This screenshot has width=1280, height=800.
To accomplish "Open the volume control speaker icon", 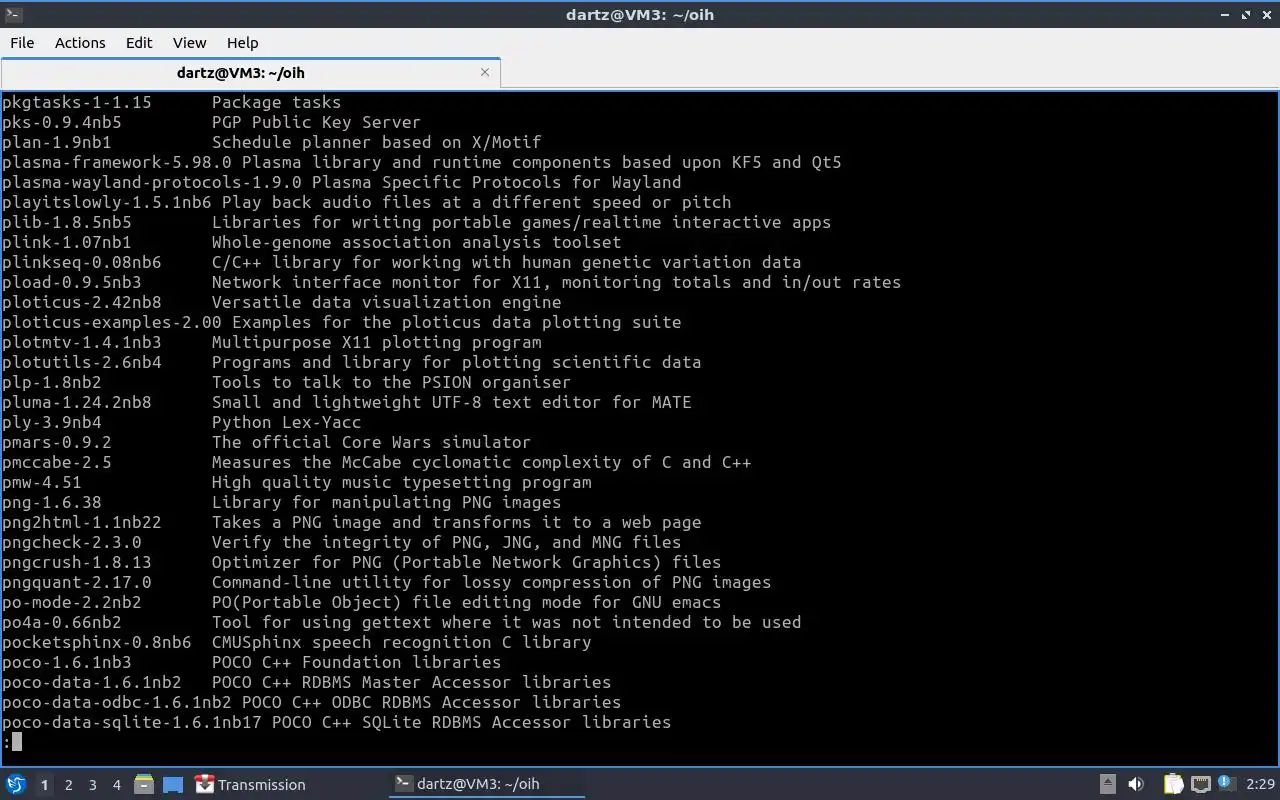I will 1136,784.
